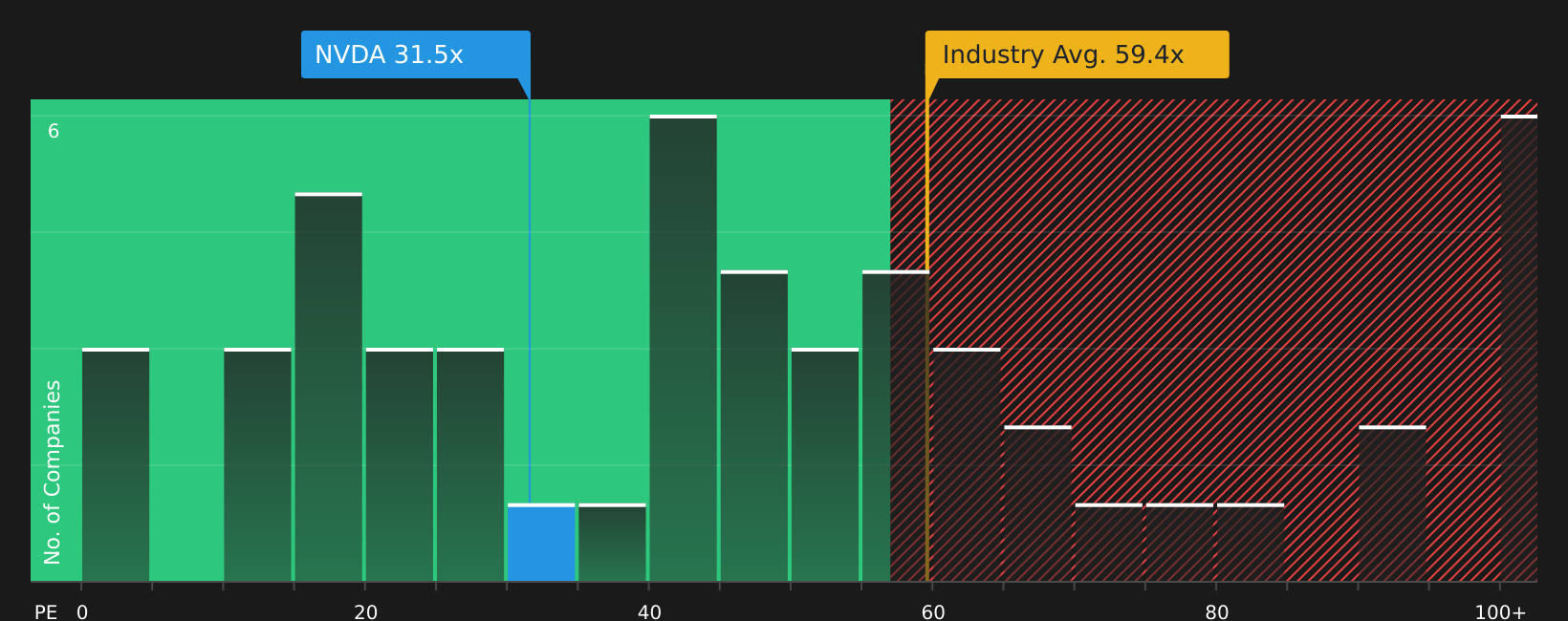Click the x-axis label 20

coord(365,612)
